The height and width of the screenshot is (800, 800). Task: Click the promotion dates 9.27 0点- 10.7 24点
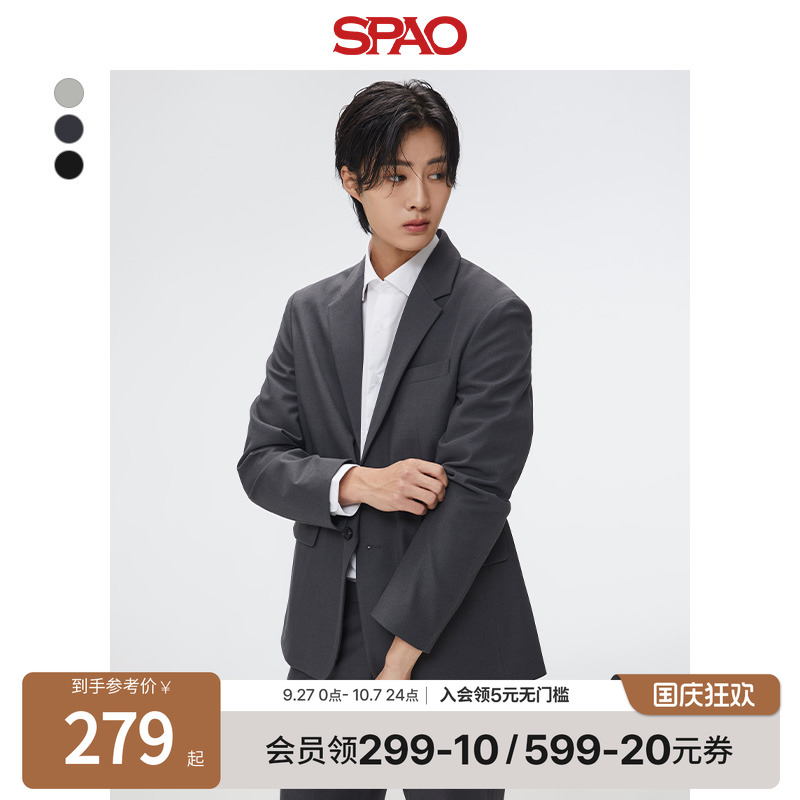click(351, 695)
